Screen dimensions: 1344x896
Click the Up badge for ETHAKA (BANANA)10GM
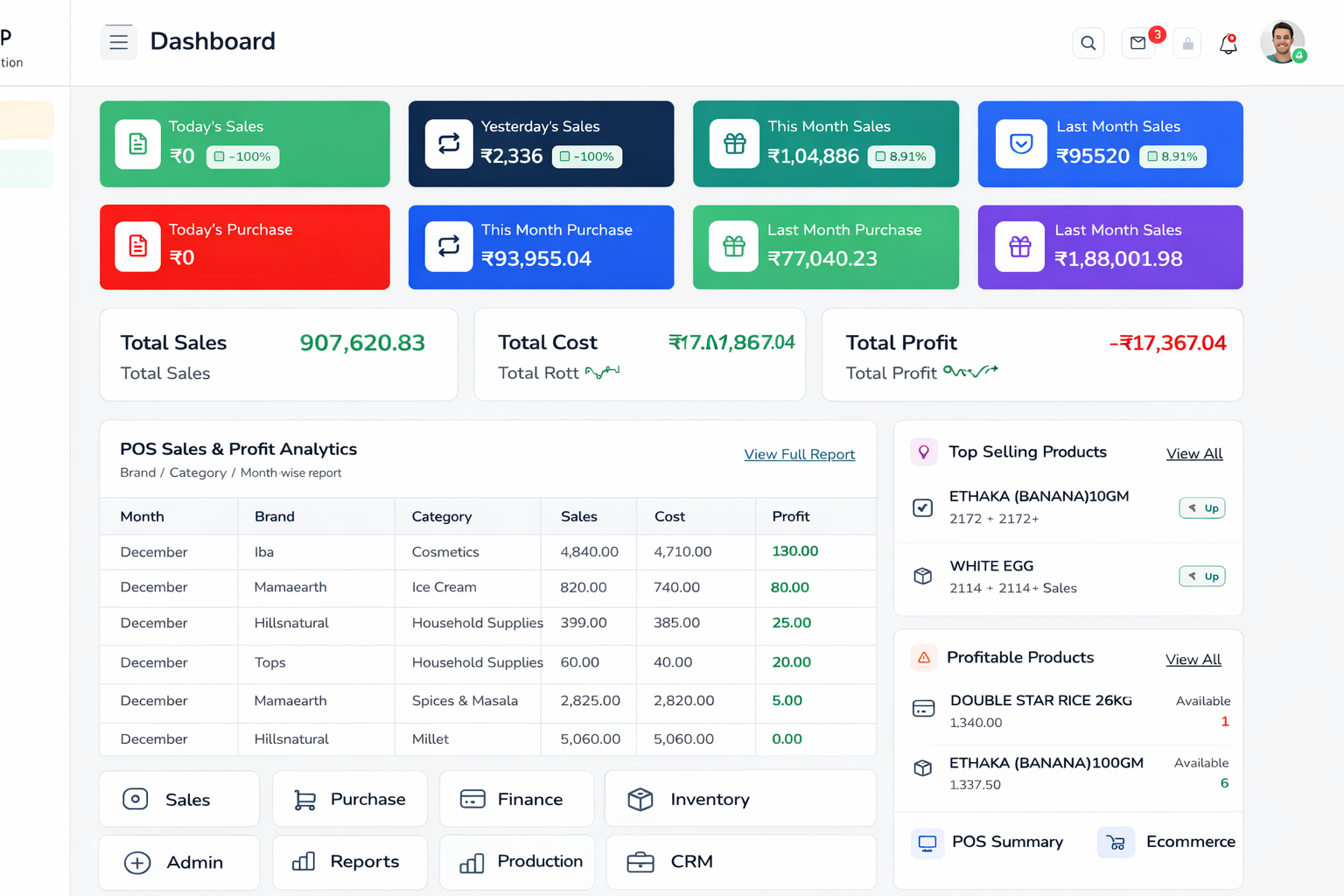pyautogui.click(x=1202, y=508)
